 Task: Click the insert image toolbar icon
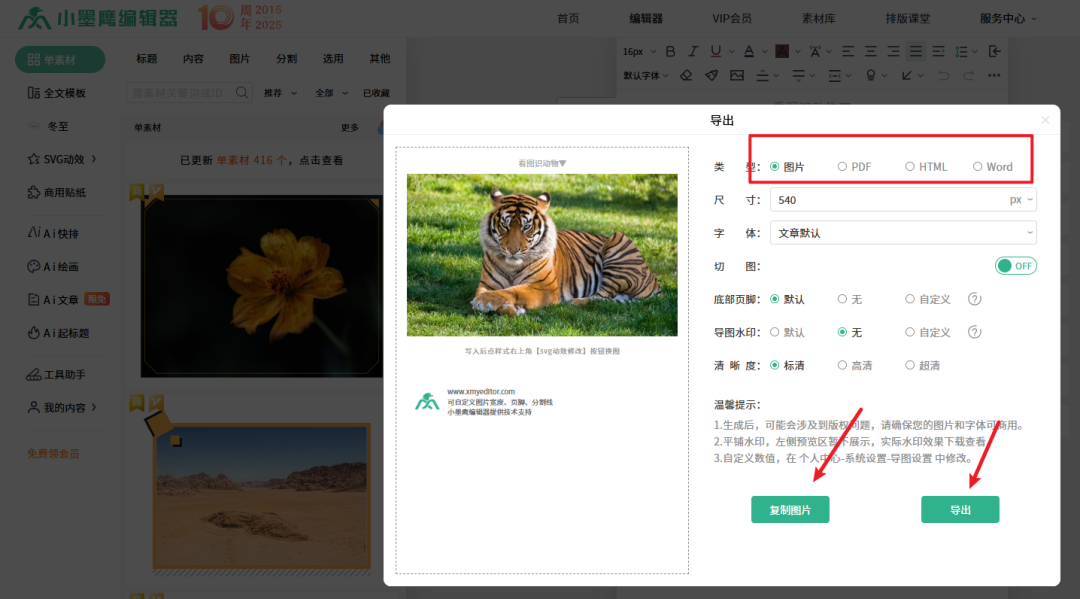(x=736, y=74)
